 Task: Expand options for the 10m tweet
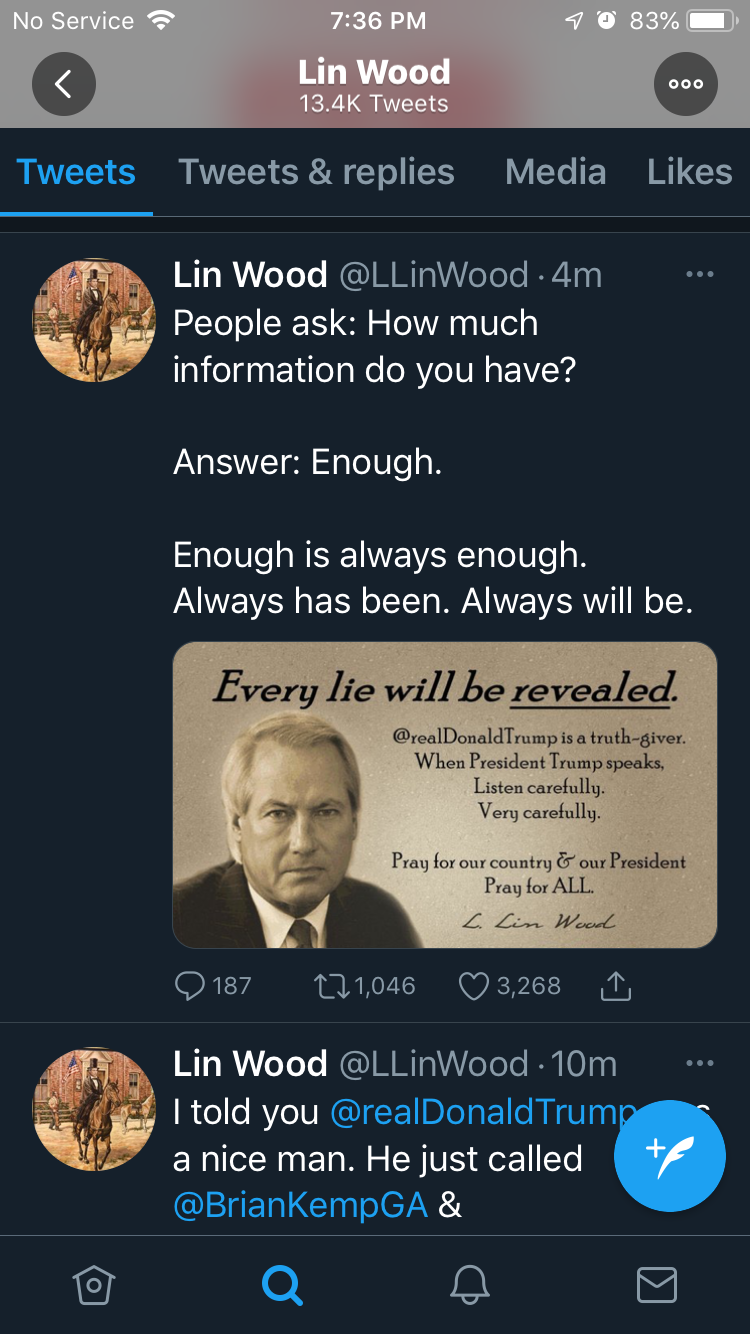(x=700, y=1063)
